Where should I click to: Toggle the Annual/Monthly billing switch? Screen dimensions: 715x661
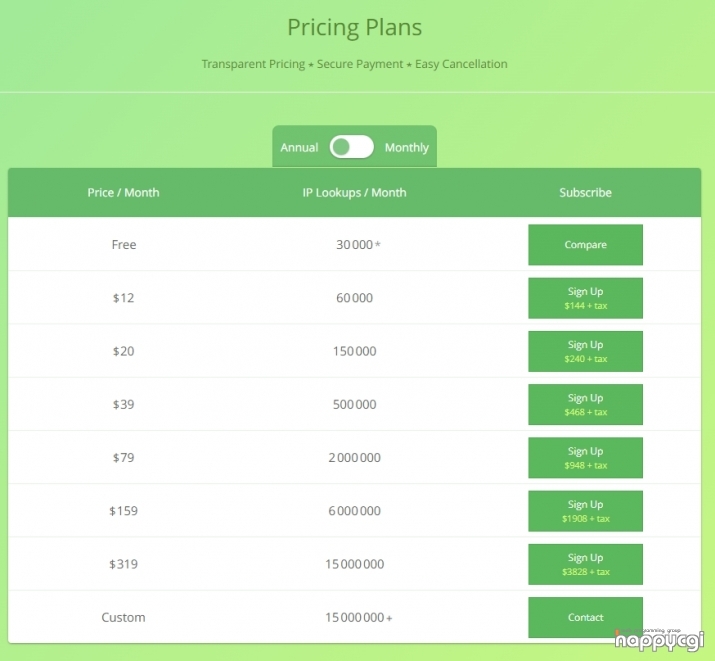pos(352,147)
